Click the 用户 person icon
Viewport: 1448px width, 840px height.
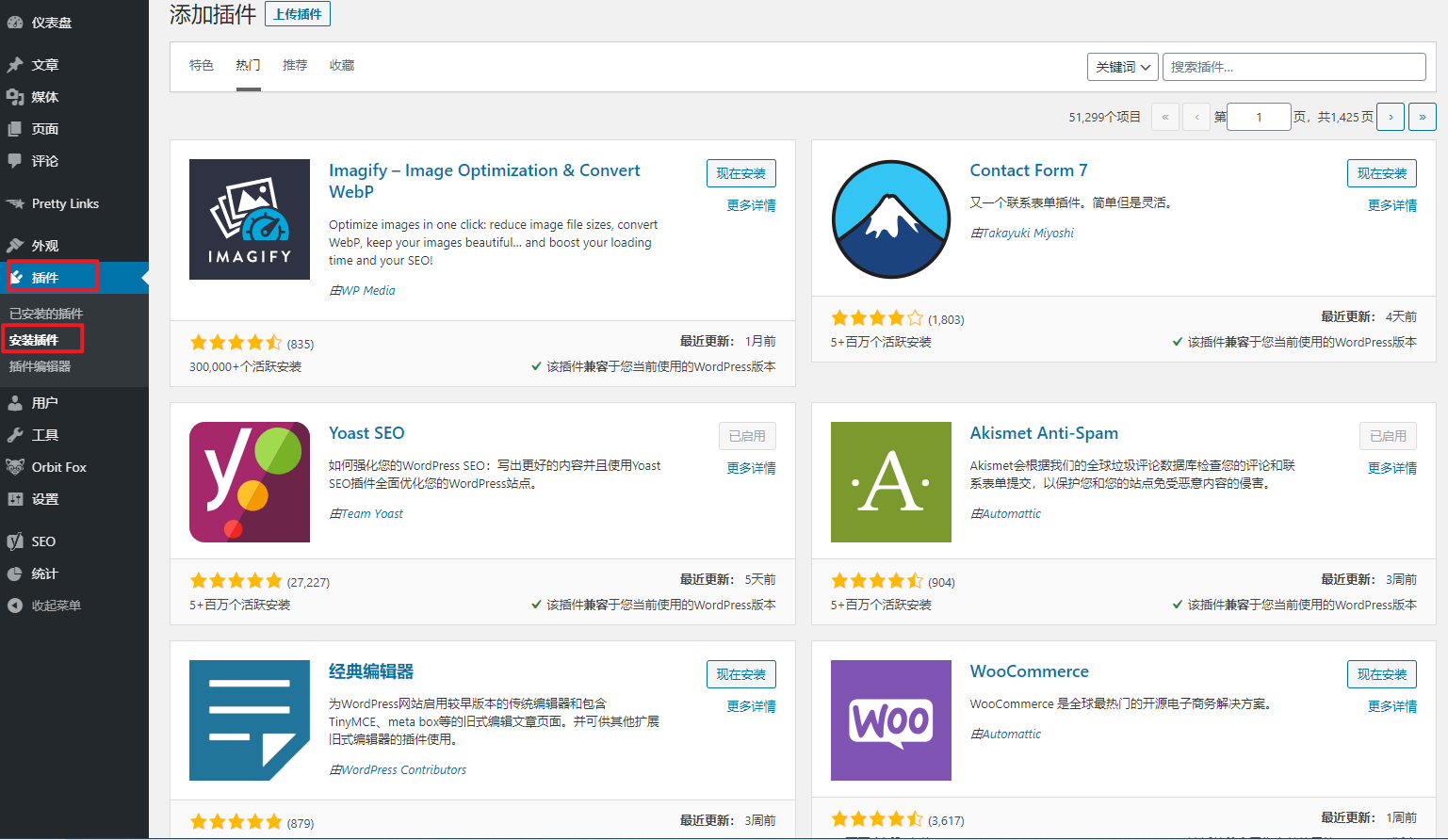pyautogui.click(x=15, y=403)
